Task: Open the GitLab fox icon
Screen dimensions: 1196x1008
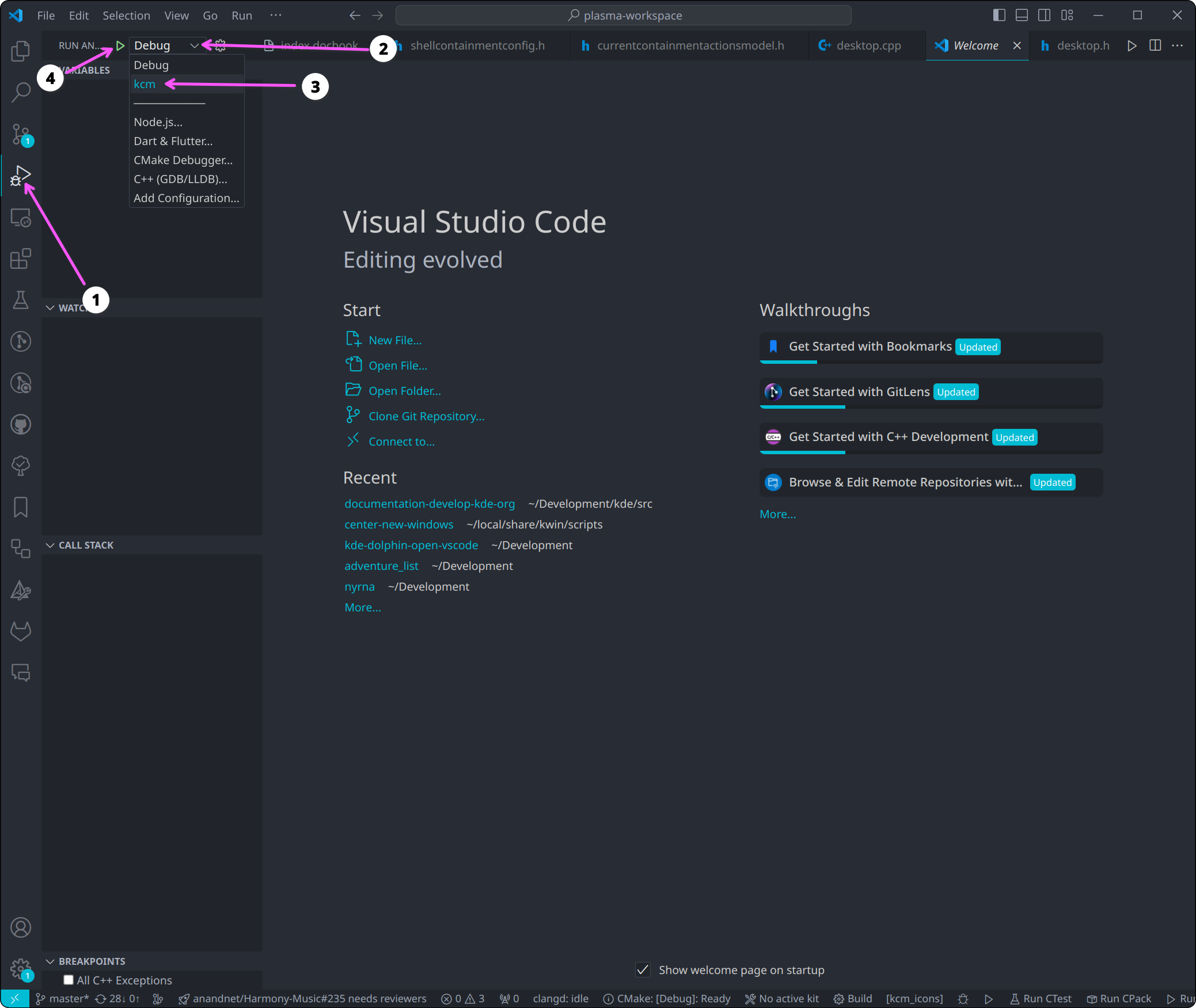Action: coord(21,632)
